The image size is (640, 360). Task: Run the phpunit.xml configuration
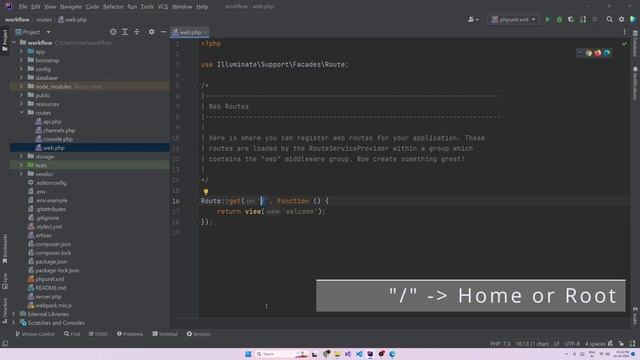[x=548, y=19]
